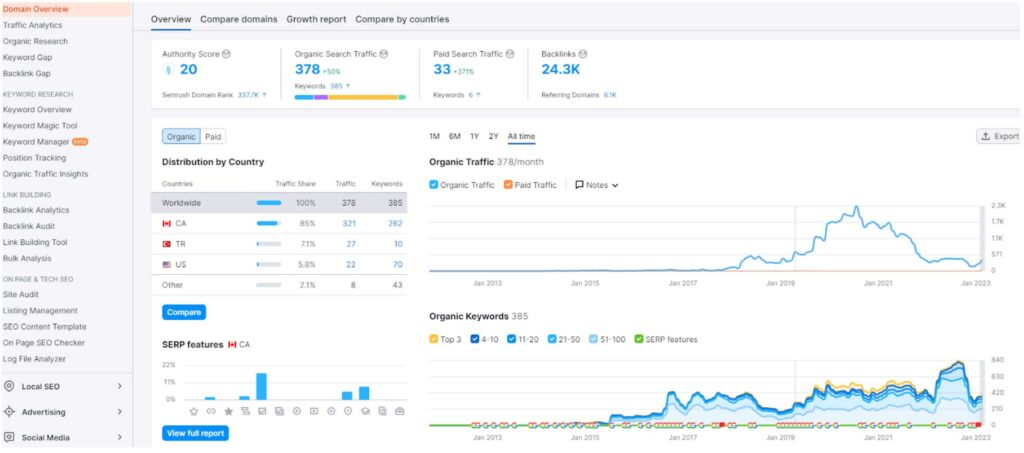Toggle the 51-100 keywords checkbox

(x=594, y=339)
